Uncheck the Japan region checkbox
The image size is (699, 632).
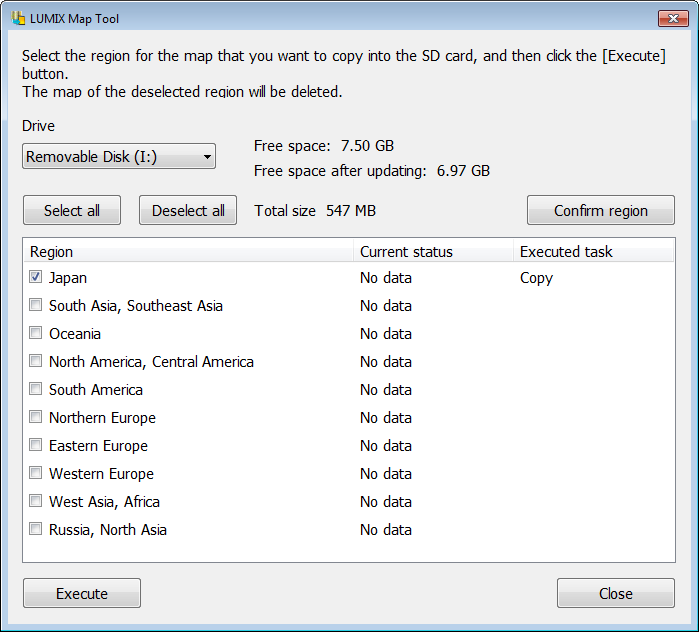click(36, 277)
